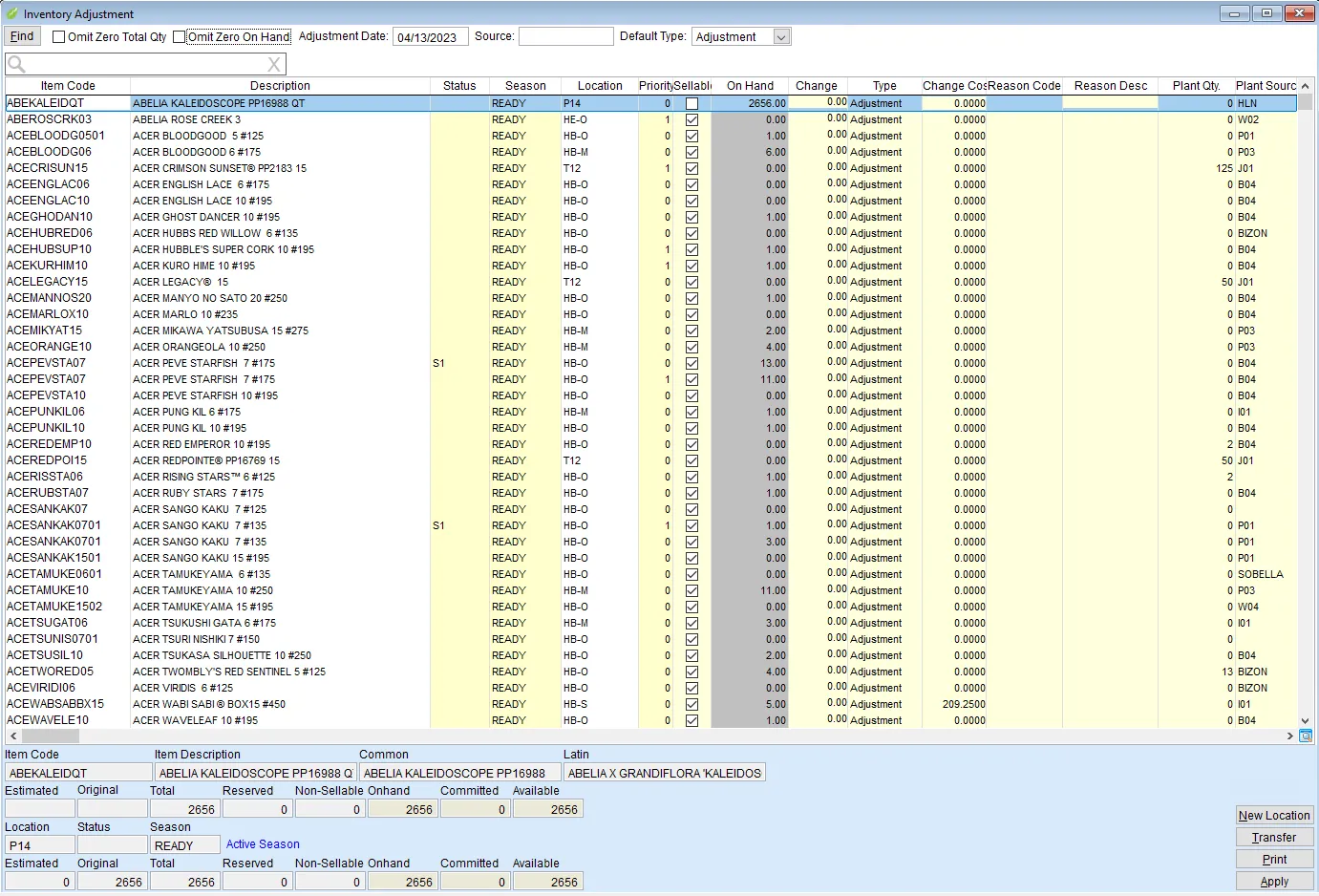Clear the search box with X icon
Screen dimensions: 1319x896
(x=274, y=65)
